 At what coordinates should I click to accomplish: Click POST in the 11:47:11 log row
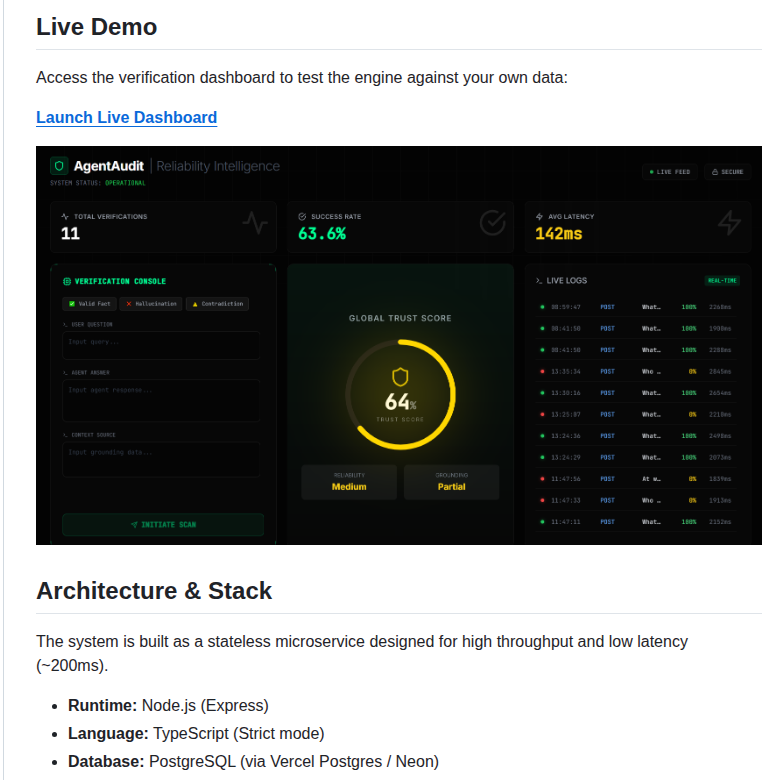[x=607, y=522]
